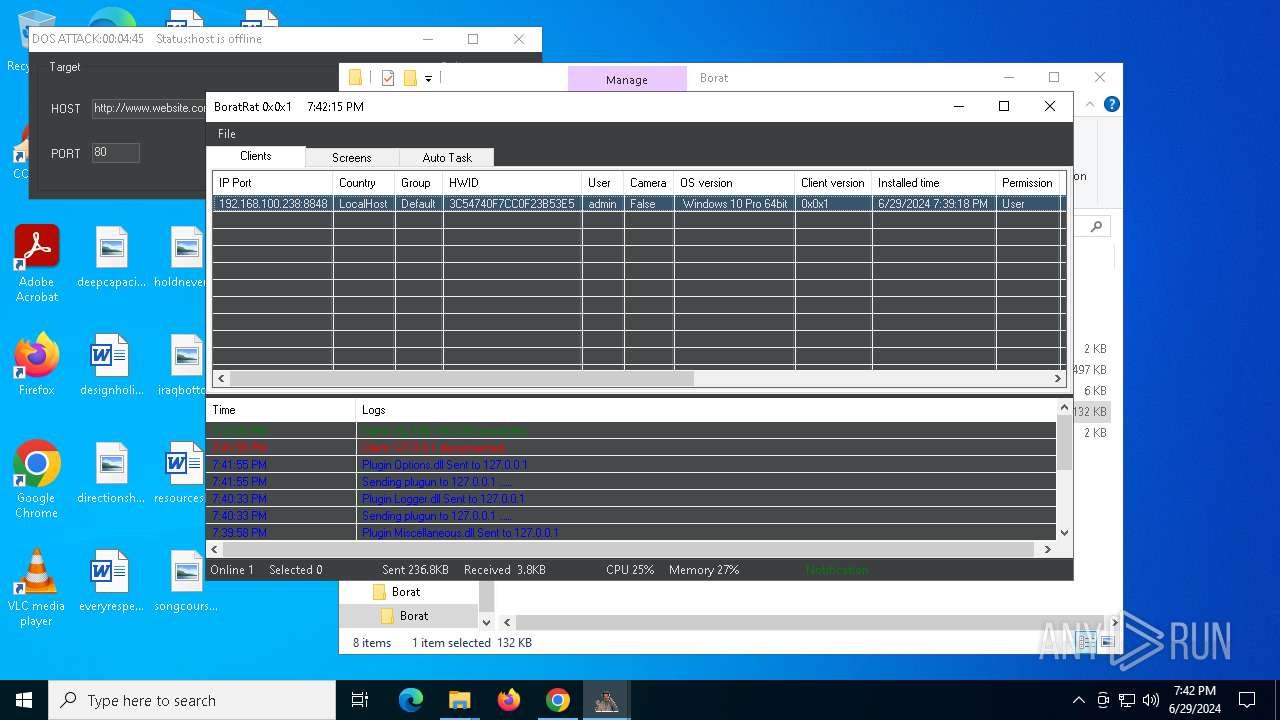This screenshot has height=720, width=1280.
Task: Select client row 192.168.100.238:8848
Action: click(x=638, y=204)
